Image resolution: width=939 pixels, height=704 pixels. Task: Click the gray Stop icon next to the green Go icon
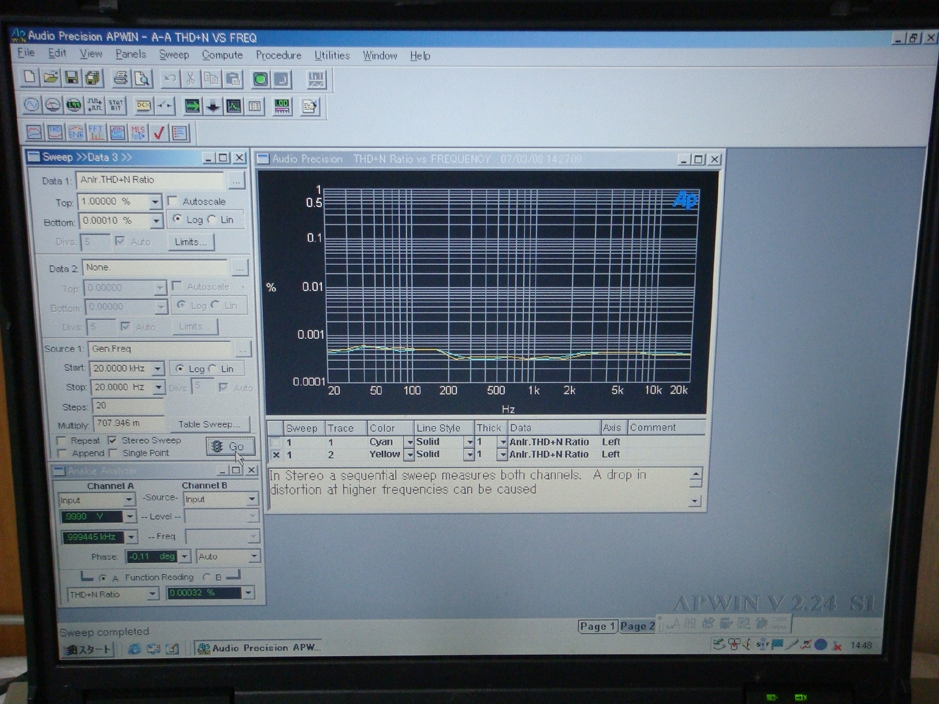[281, 80]
